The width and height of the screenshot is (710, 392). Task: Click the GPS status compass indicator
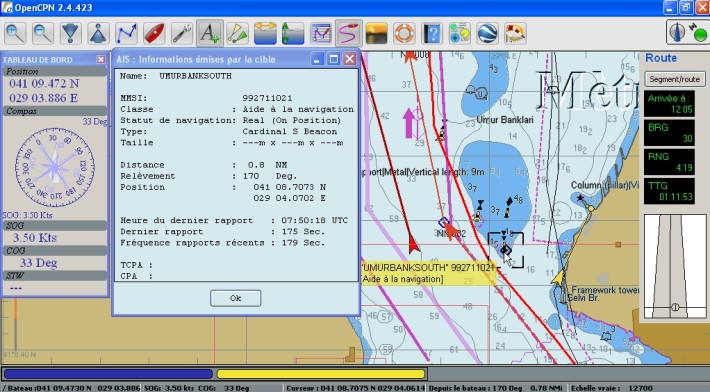click(x=686, y=33)
